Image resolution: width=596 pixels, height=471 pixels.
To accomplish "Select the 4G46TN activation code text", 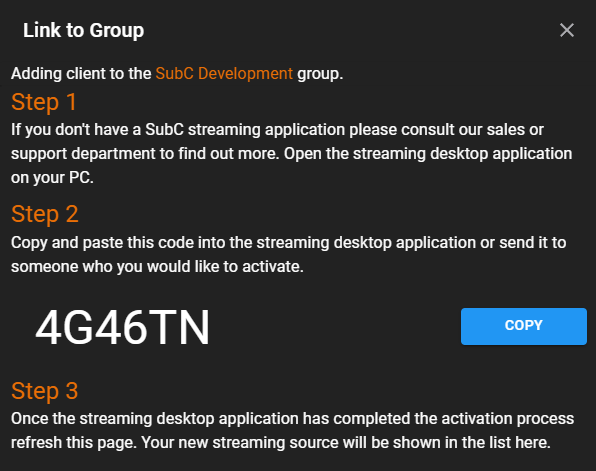I will coord(122,327).
